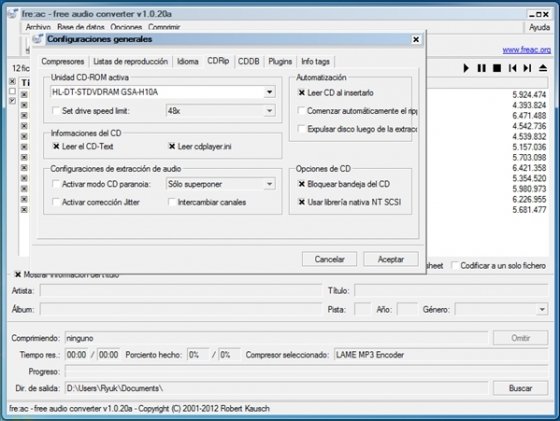
Task: Open the Comprimir menu
Action: coord(164,27)
